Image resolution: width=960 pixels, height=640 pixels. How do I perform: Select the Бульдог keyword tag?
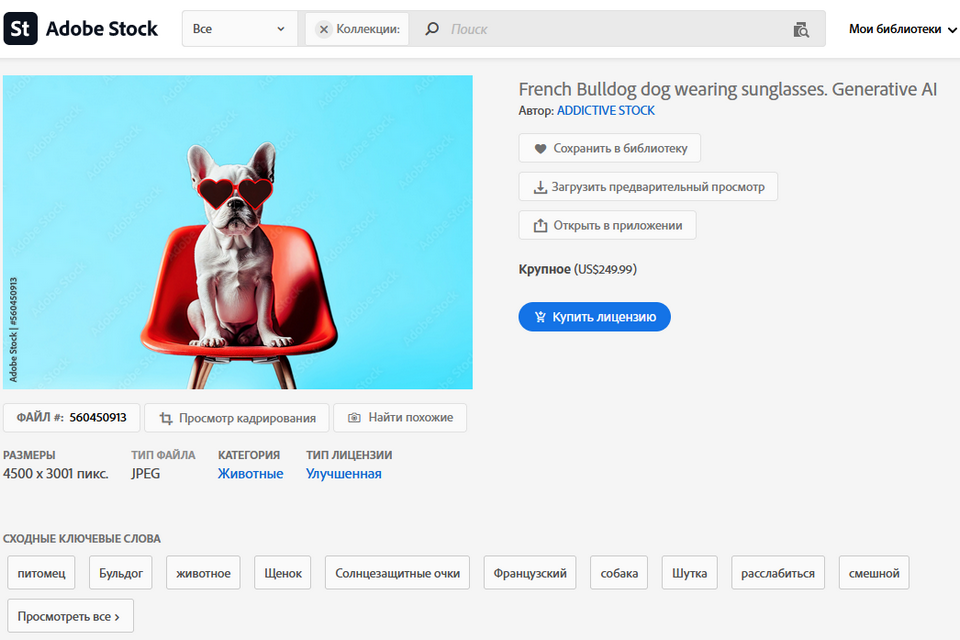click(121, 573)
